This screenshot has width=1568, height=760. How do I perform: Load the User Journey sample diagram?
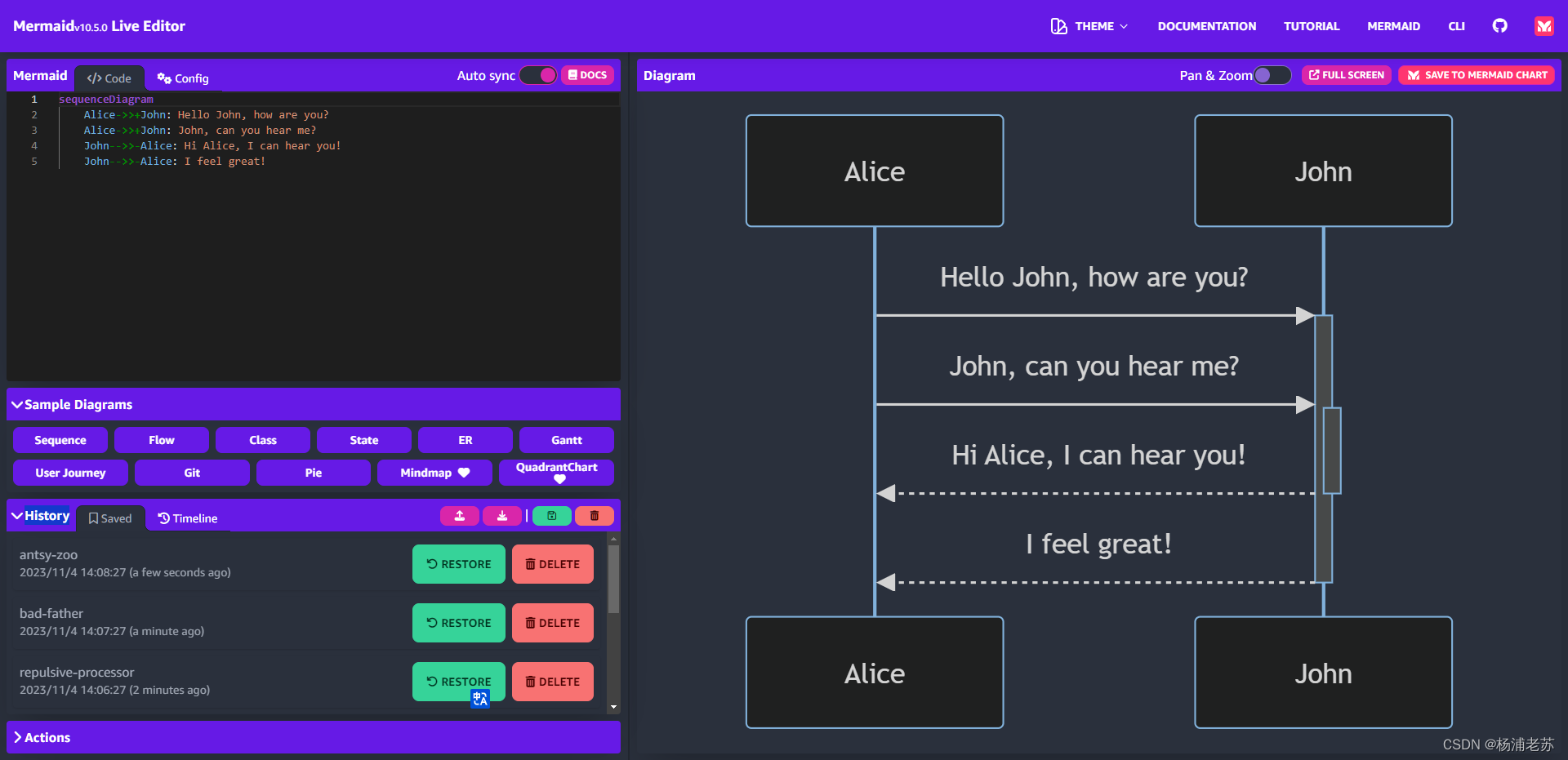pos(70,473)
